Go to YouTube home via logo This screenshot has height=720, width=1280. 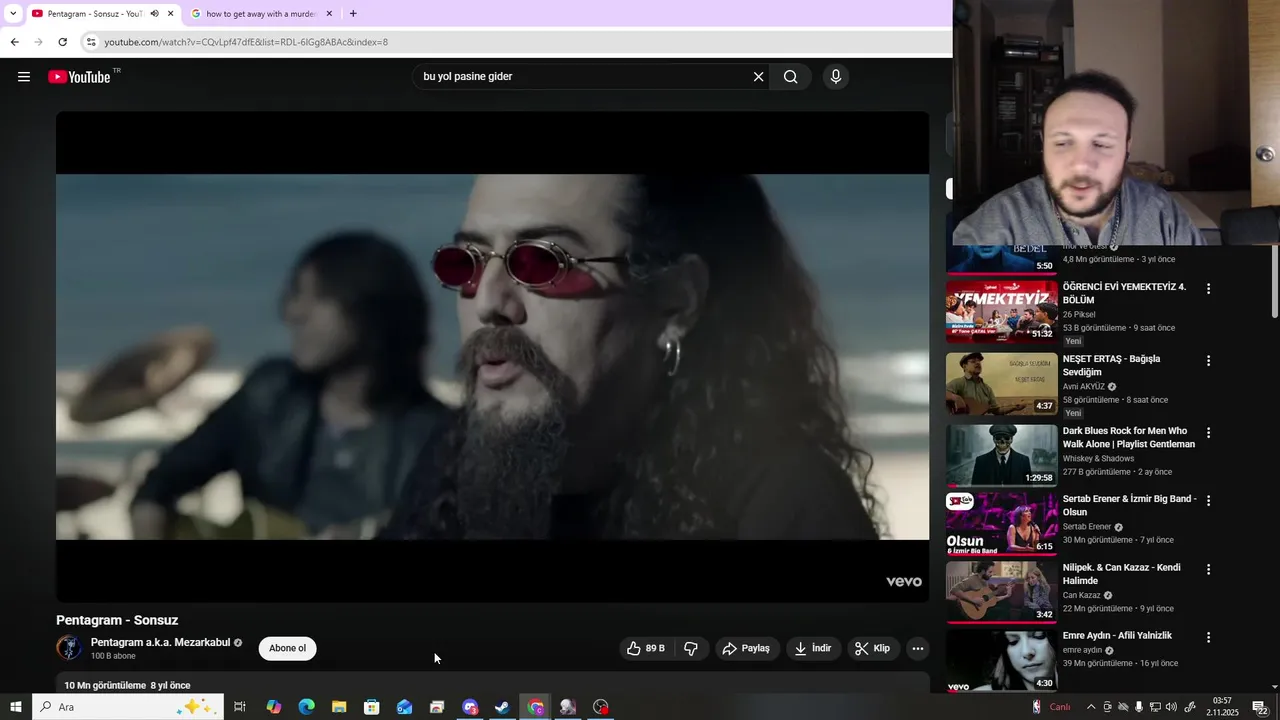pyautogui.click(x=79, y=77)
